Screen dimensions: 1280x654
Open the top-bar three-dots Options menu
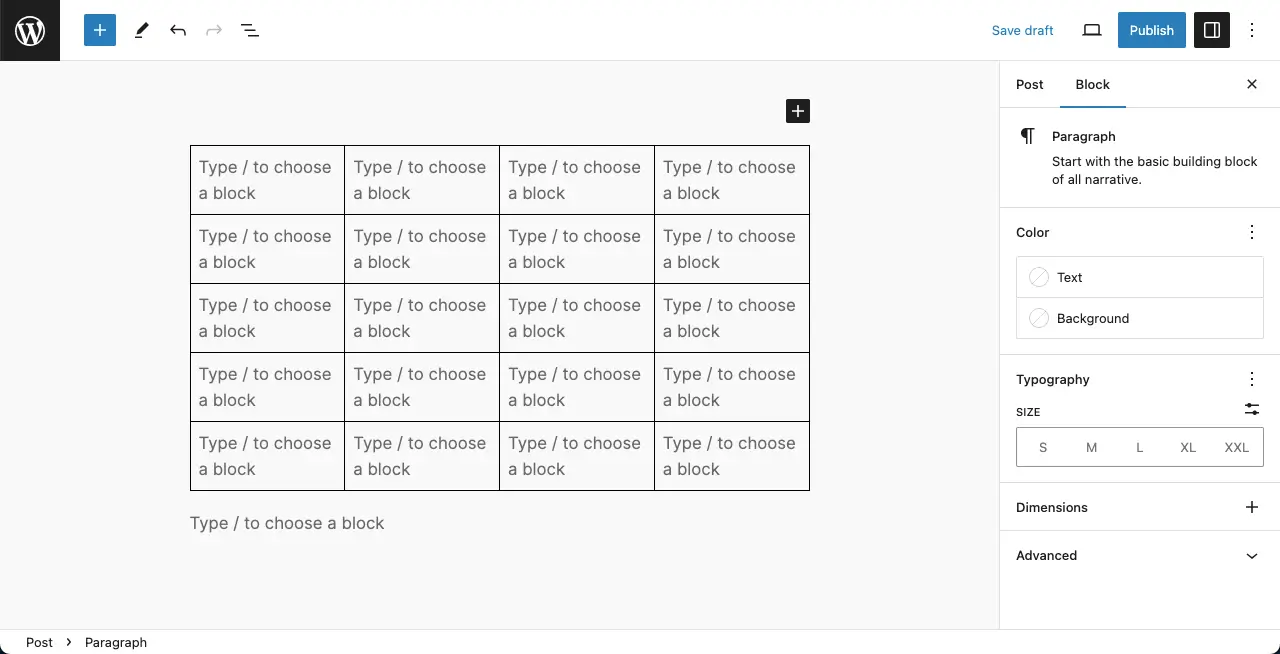(1252, 30)
